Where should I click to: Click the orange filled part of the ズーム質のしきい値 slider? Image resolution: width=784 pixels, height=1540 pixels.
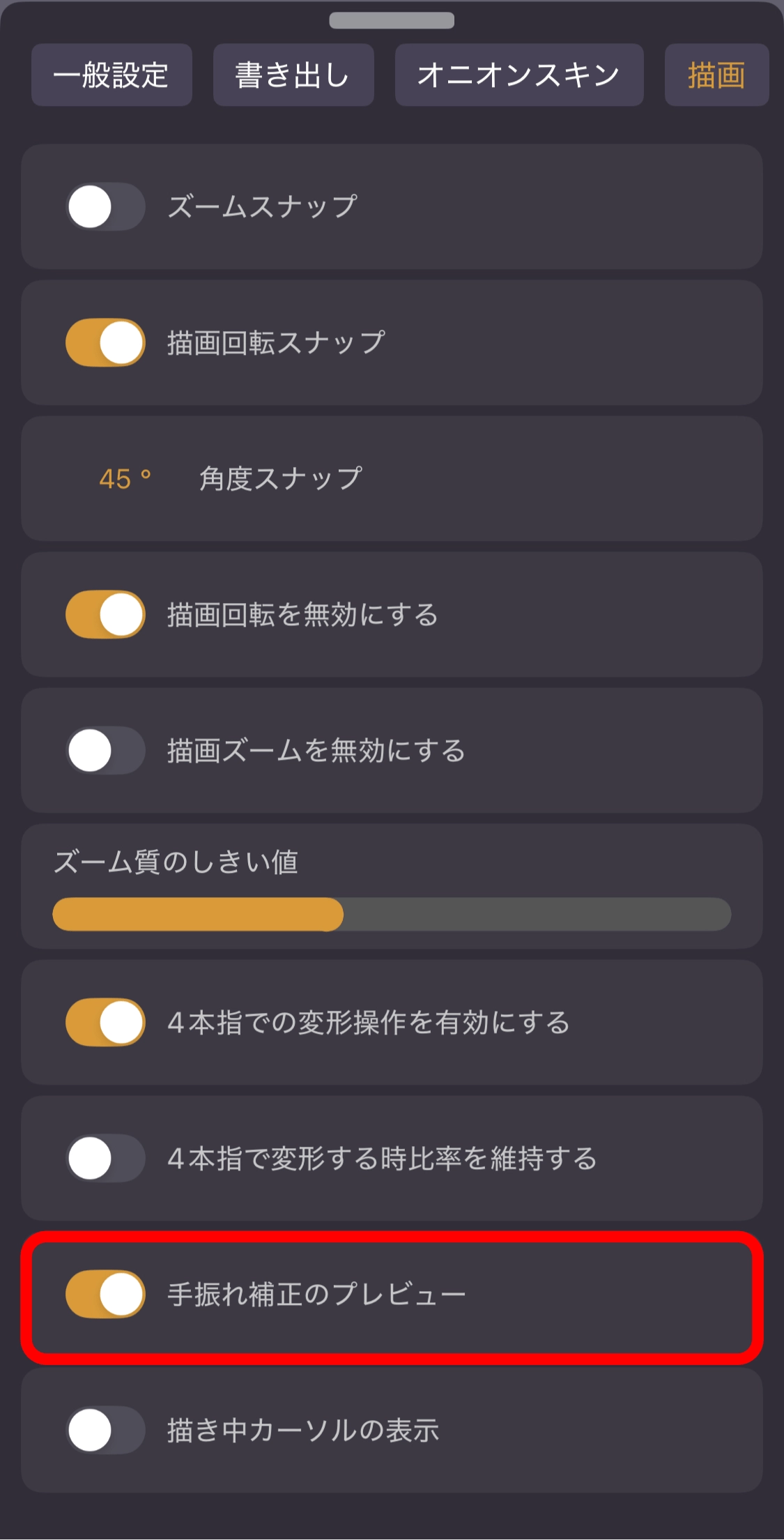(198, 915)
